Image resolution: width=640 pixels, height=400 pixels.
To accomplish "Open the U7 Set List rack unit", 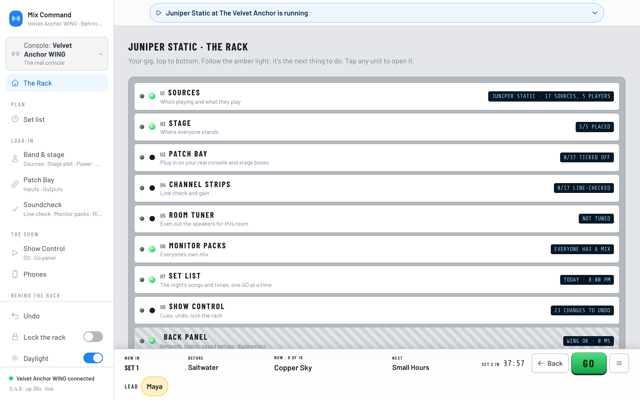I will pyautogui.click(x=376, y=280).
